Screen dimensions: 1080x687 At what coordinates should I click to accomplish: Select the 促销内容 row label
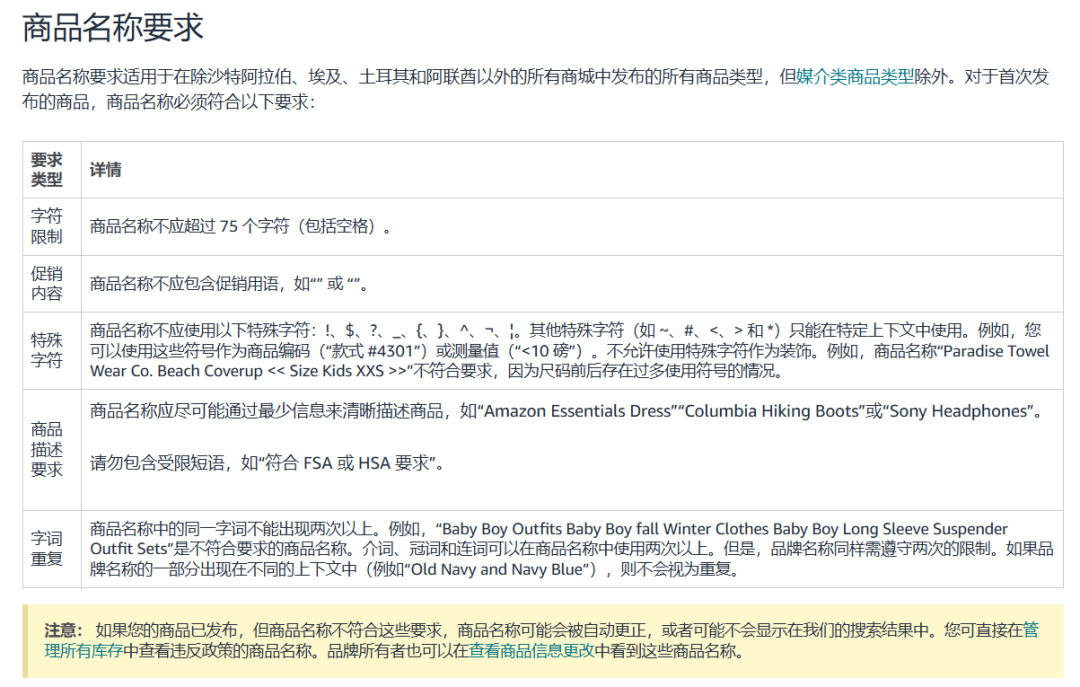click(47, 283)
